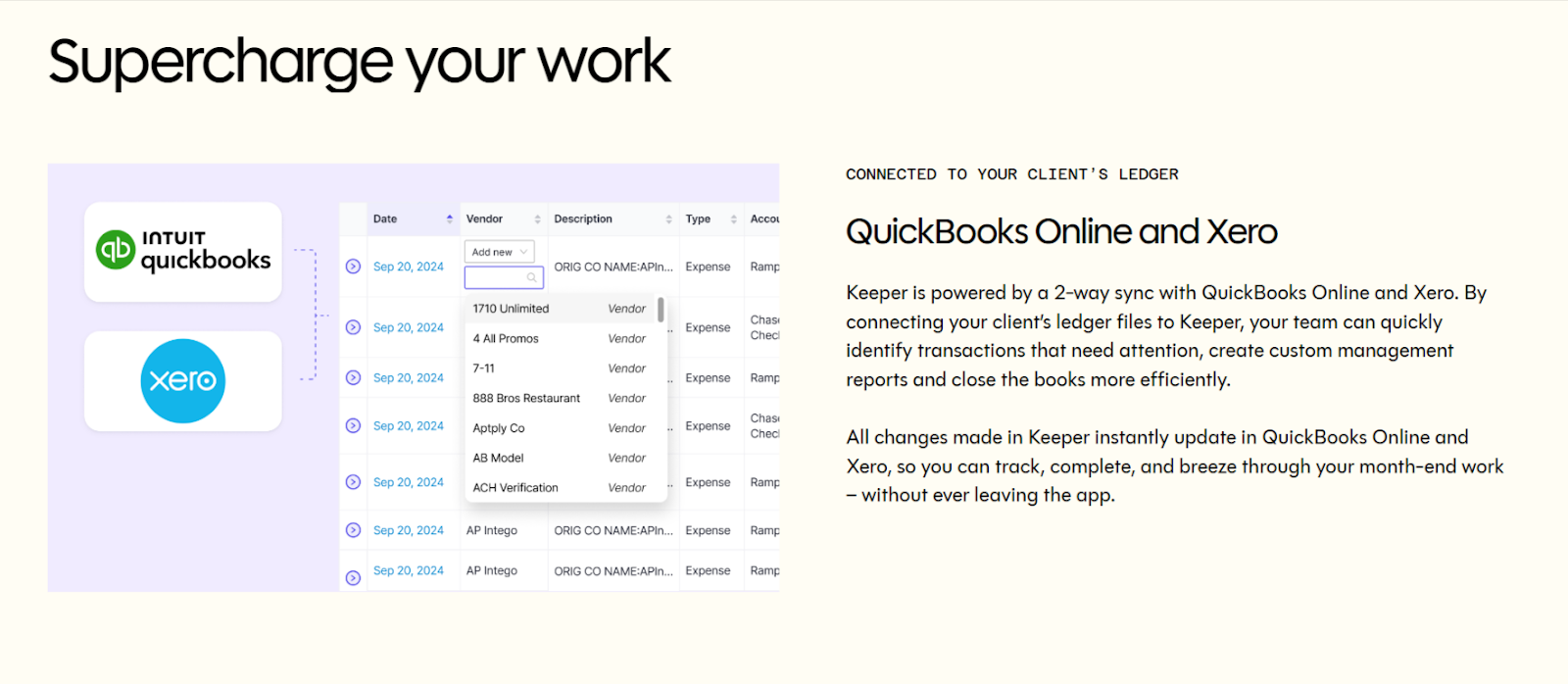Click the Xero logo card
The height and width of the screenshot is (684, 1568).
183,381
